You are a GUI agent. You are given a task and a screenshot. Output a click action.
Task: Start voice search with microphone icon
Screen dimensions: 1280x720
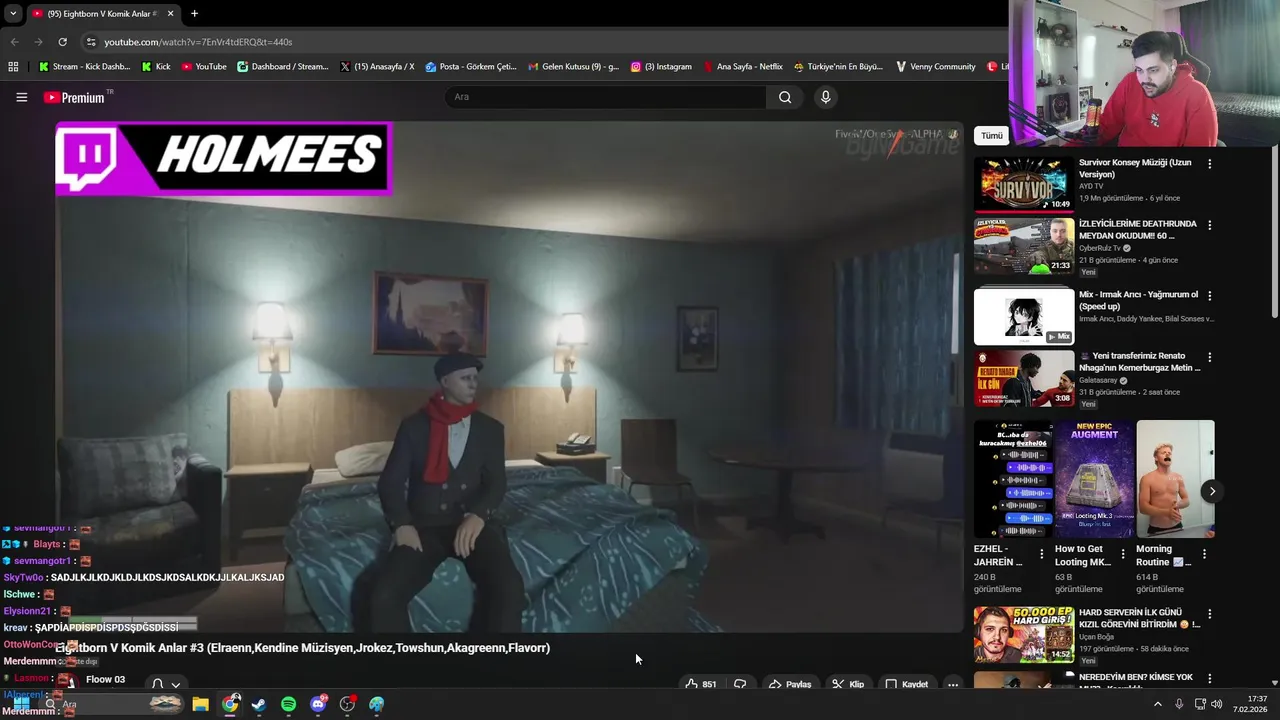pyautogui.click(x=825, y=97)
